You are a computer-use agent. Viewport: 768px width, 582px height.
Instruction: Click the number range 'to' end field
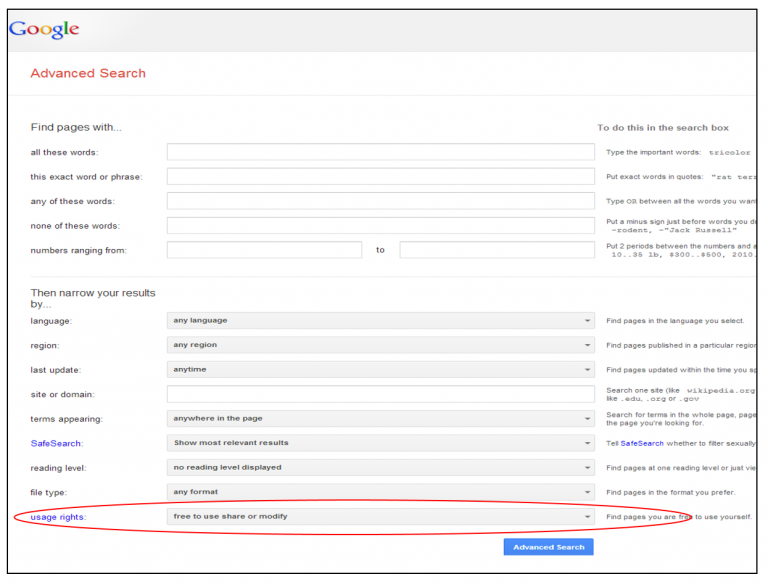tap(496, 250)
